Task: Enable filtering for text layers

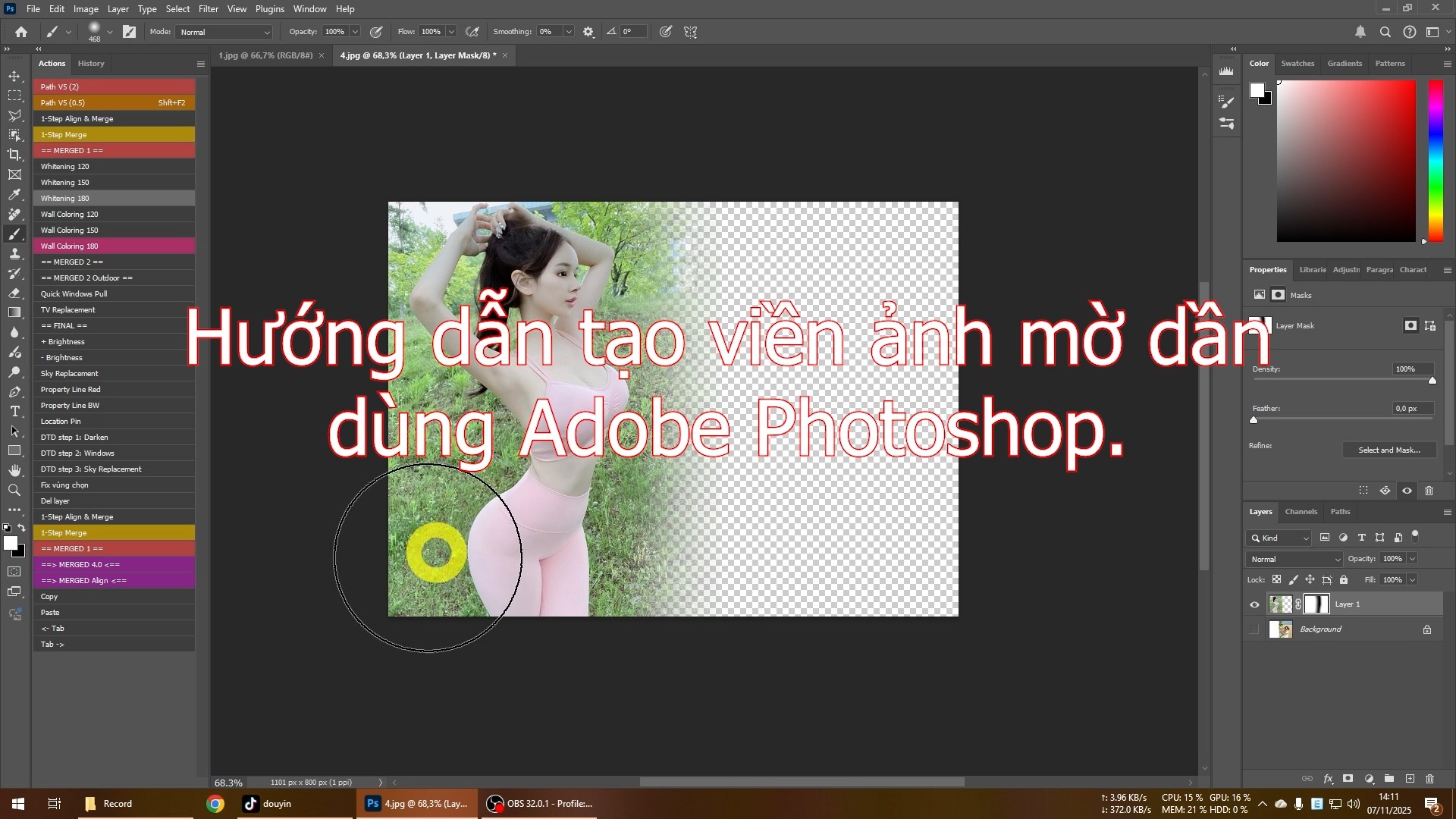Action: point(1362,537)
